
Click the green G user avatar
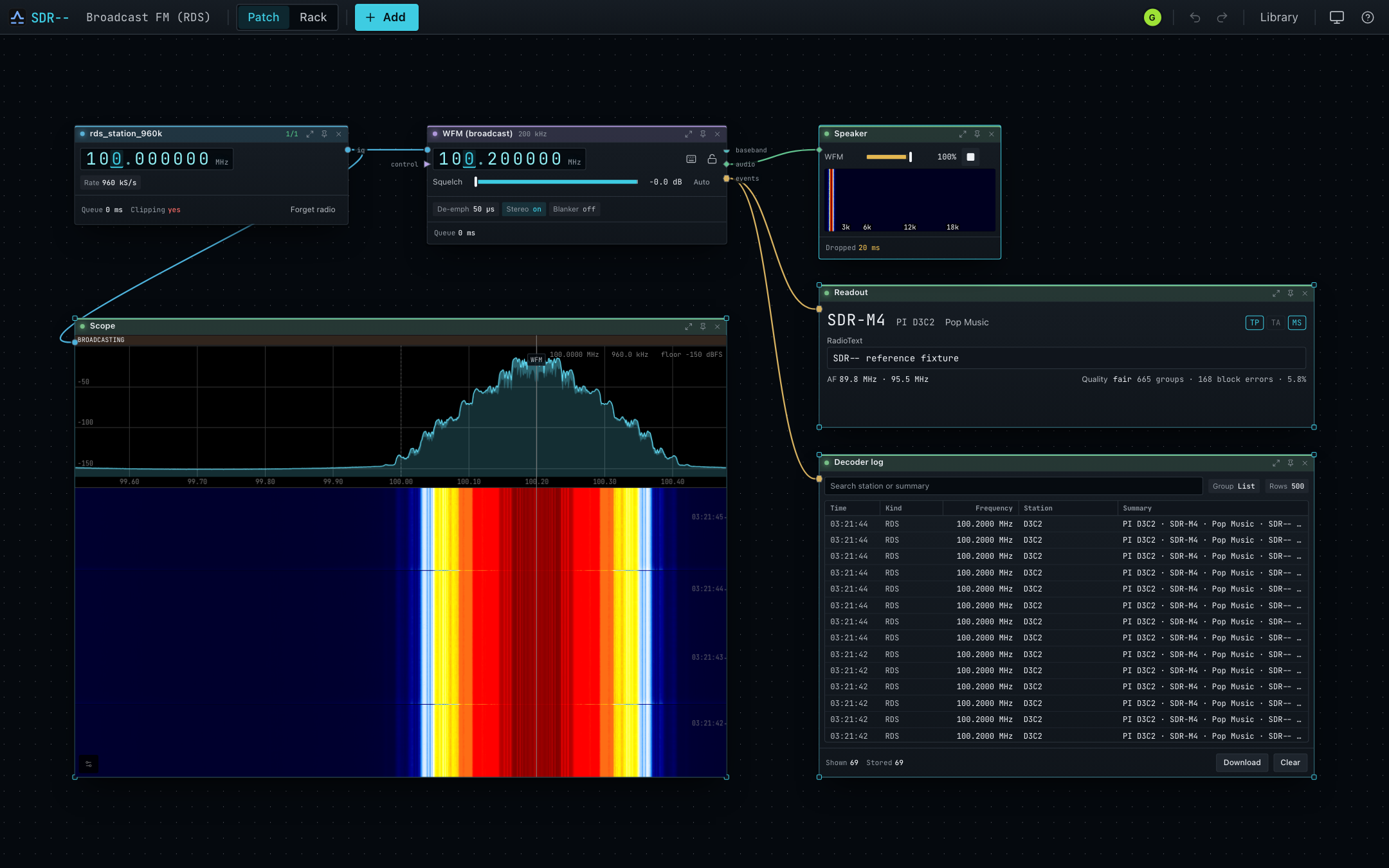pyautogui.click(x=1152, y=17)
